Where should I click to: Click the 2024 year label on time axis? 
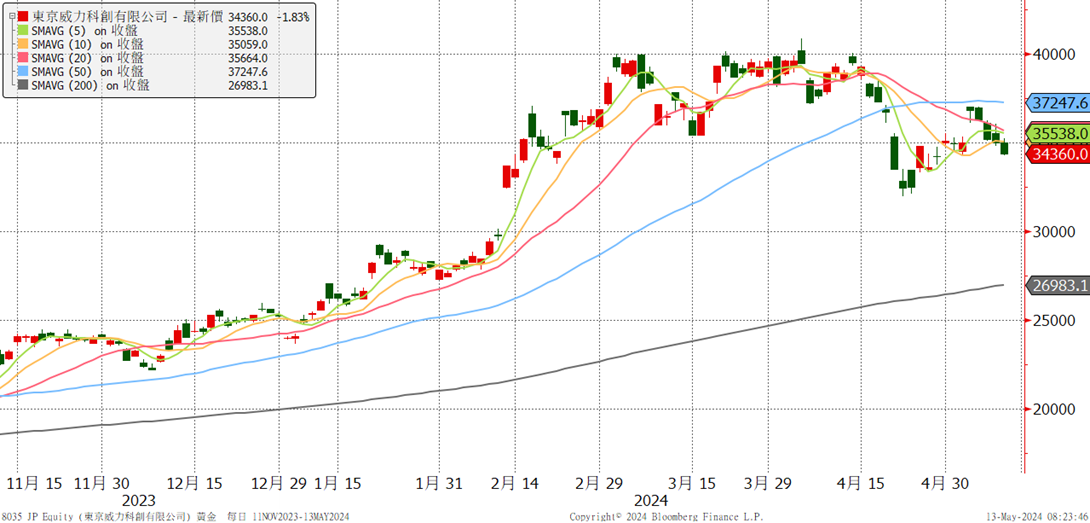pyautogui.click(x=651, y=501)
